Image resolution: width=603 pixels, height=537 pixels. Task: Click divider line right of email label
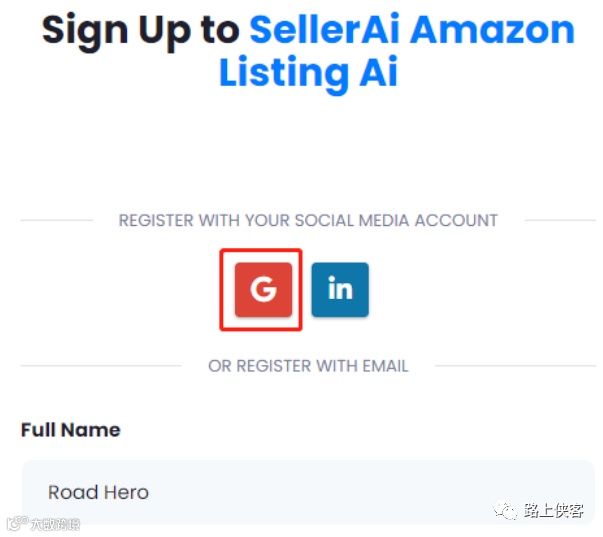point(514,366)
